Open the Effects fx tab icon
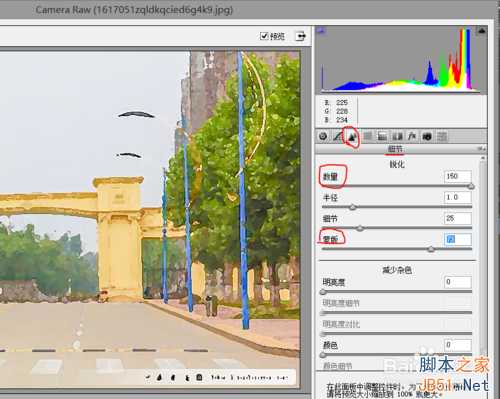Viewport: 500px width, 399px height. pos(412,136)
